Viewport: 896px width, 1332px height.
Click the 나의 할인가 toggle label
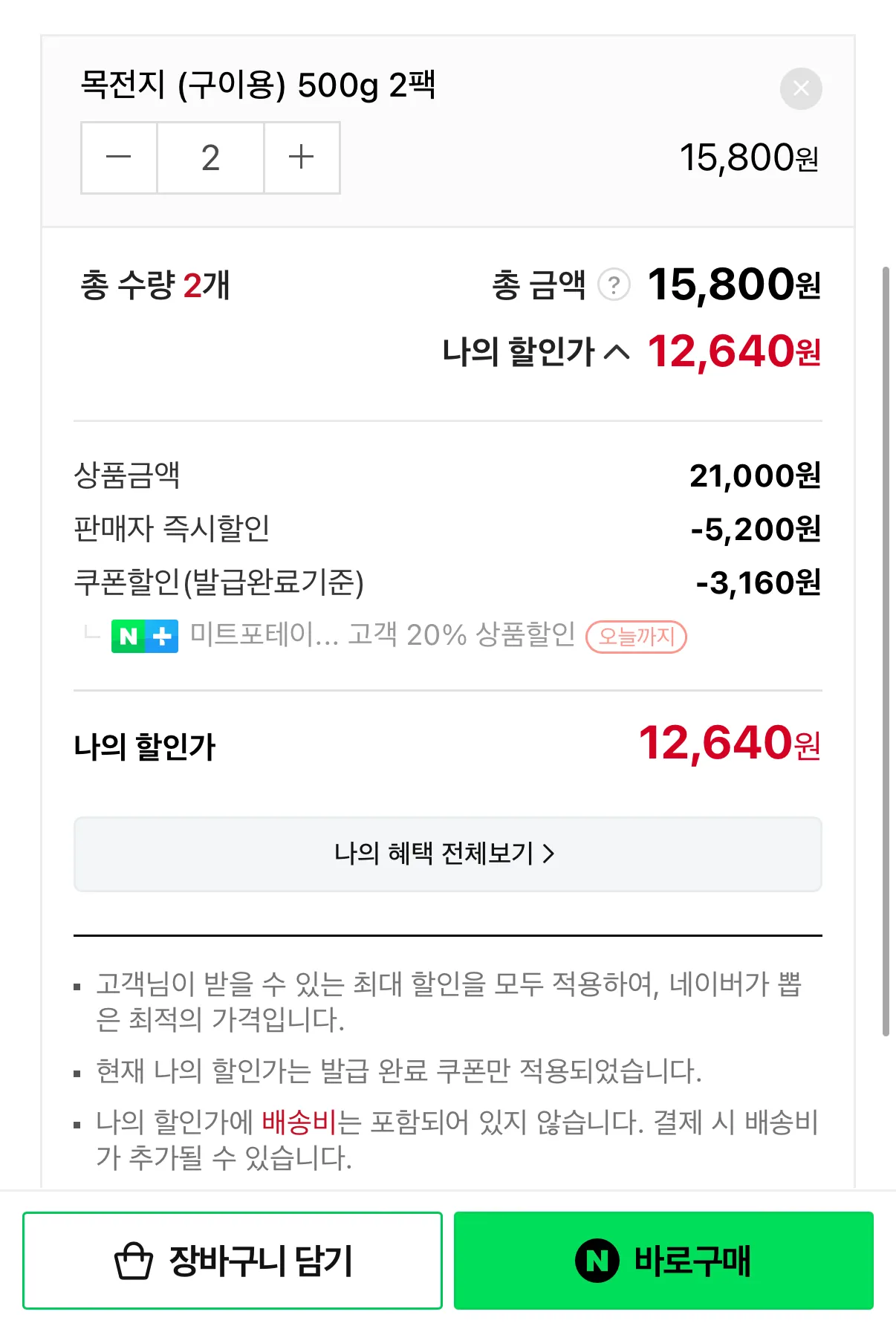point(518,352)
